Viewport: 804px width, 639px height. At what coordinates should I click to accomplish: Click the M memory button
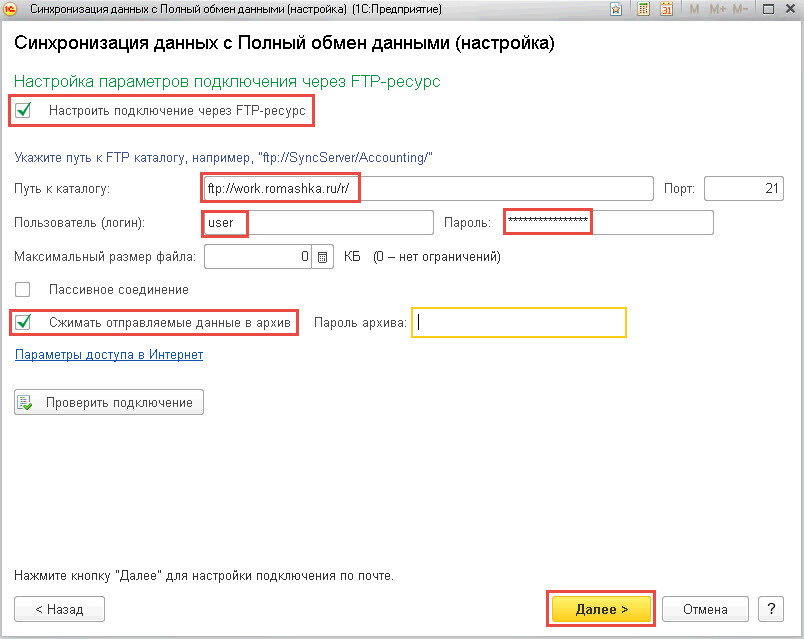(694, 9)
